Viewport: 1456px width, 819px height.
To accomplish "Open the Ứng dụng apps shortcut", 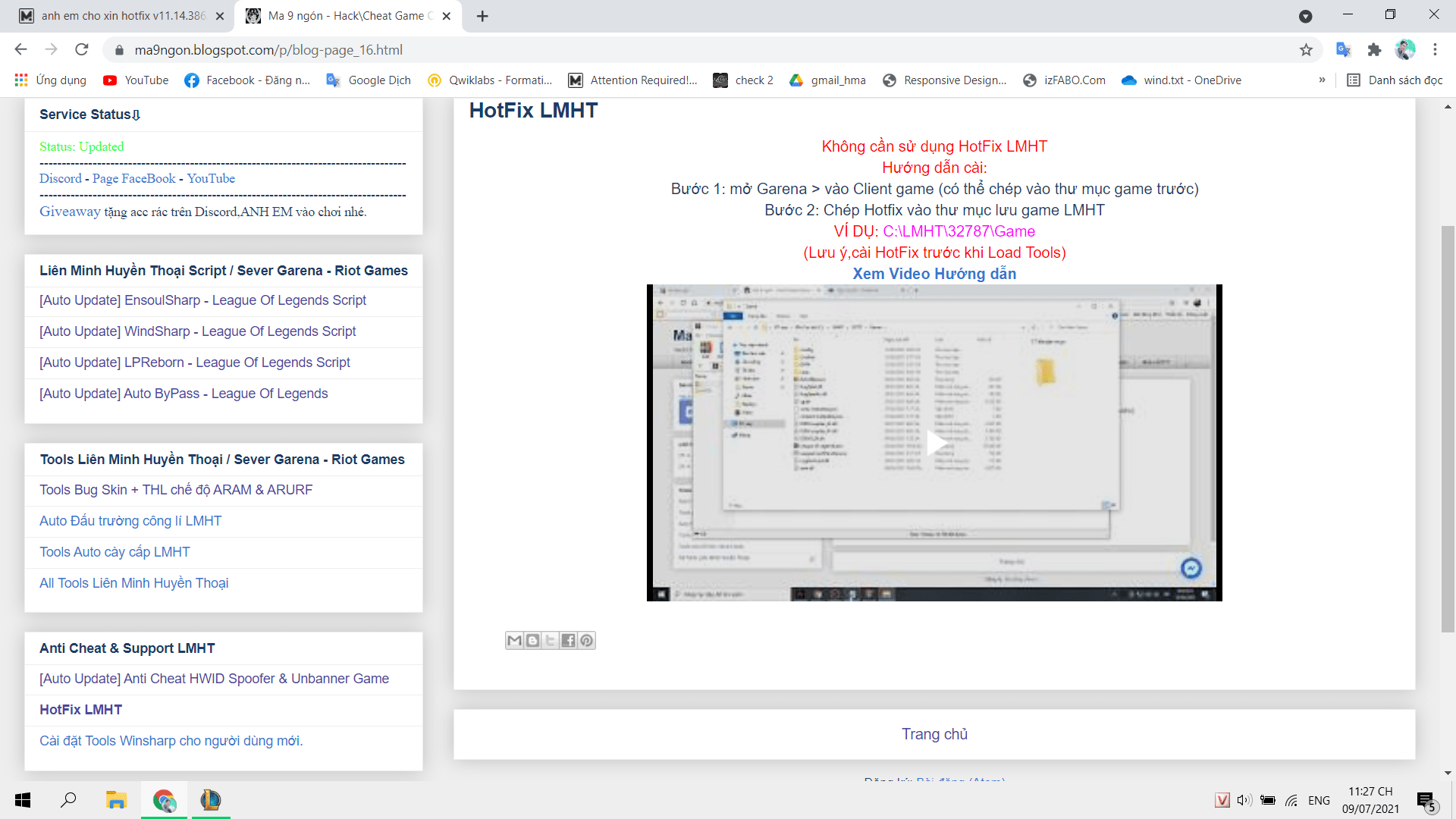I will [x=51, y=80].
